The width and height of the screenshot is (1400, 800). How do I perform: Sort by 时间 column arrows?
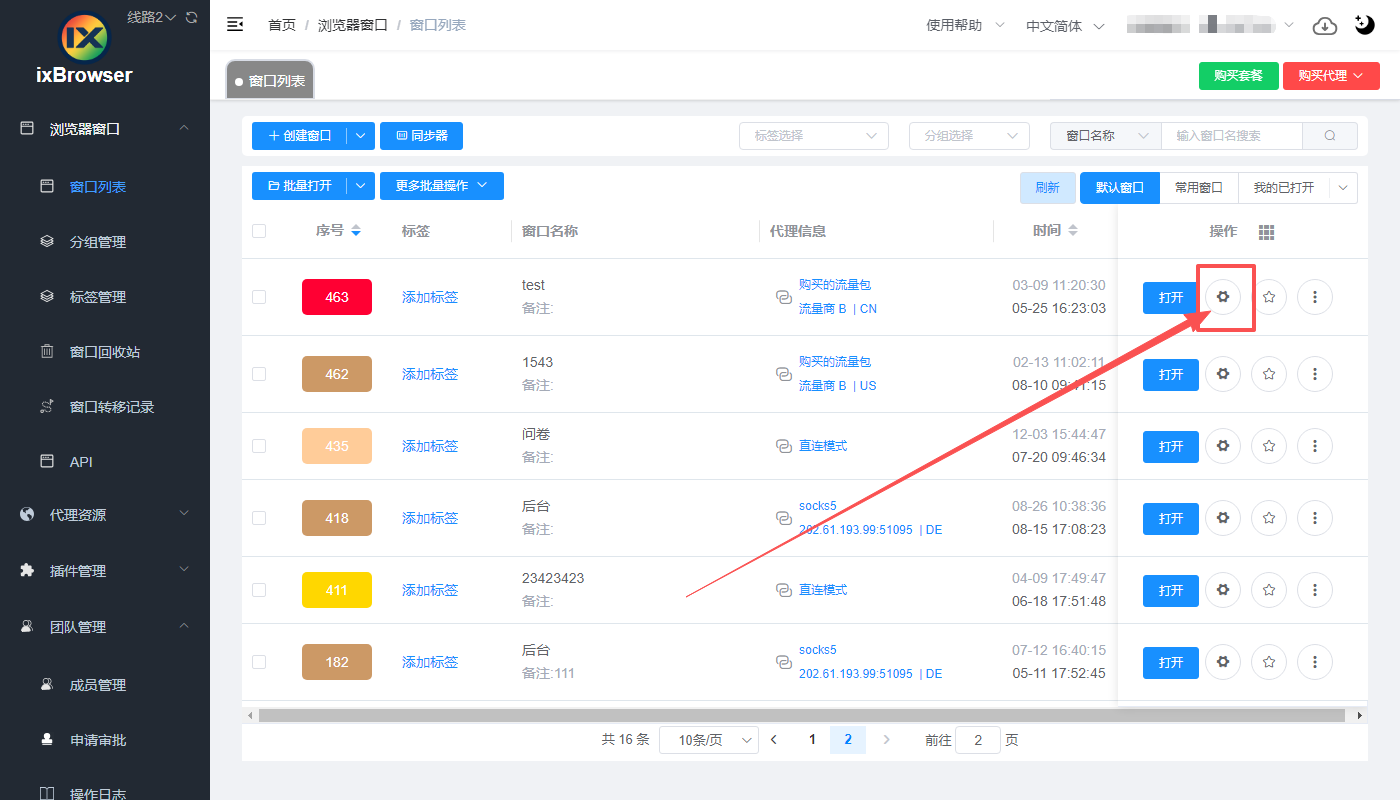pyautogui.click(x=1073, y=231)
